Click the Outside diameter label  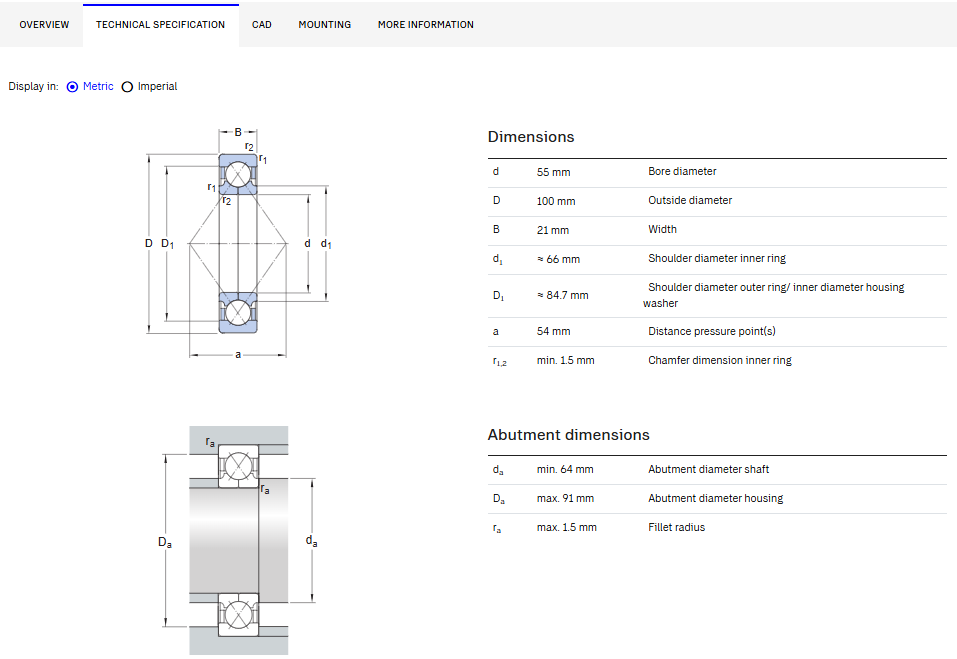tap(690, 200)
